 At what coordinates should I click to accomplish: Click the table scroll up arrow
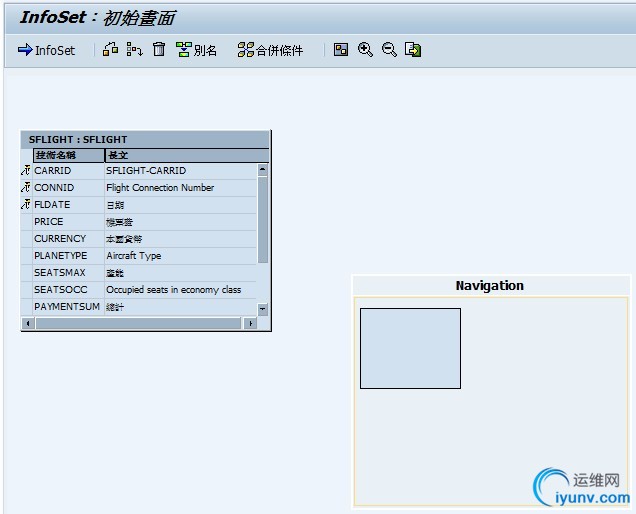click(263, 170)
